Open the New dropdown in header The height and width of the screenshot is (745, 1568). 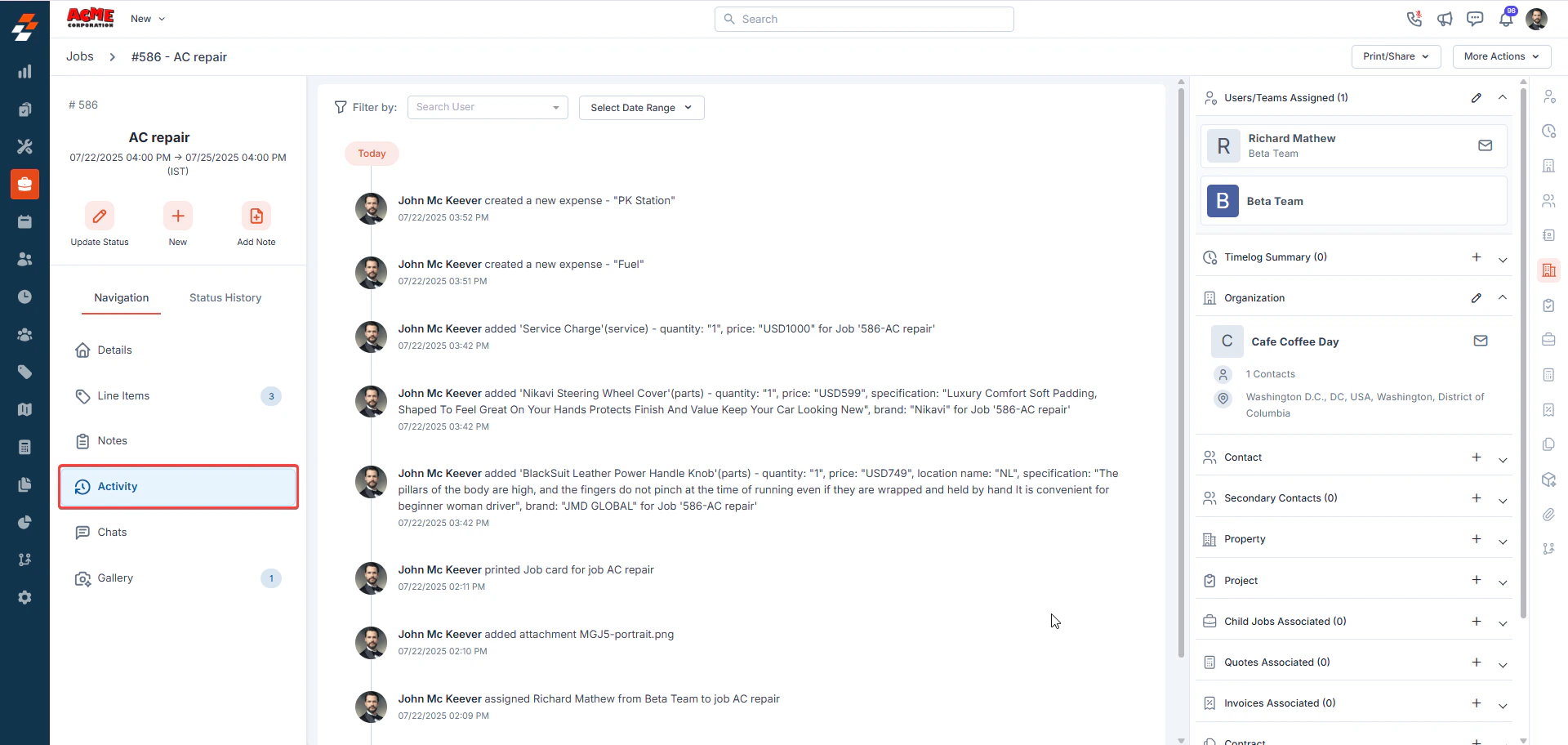click(x=148, y=19)
